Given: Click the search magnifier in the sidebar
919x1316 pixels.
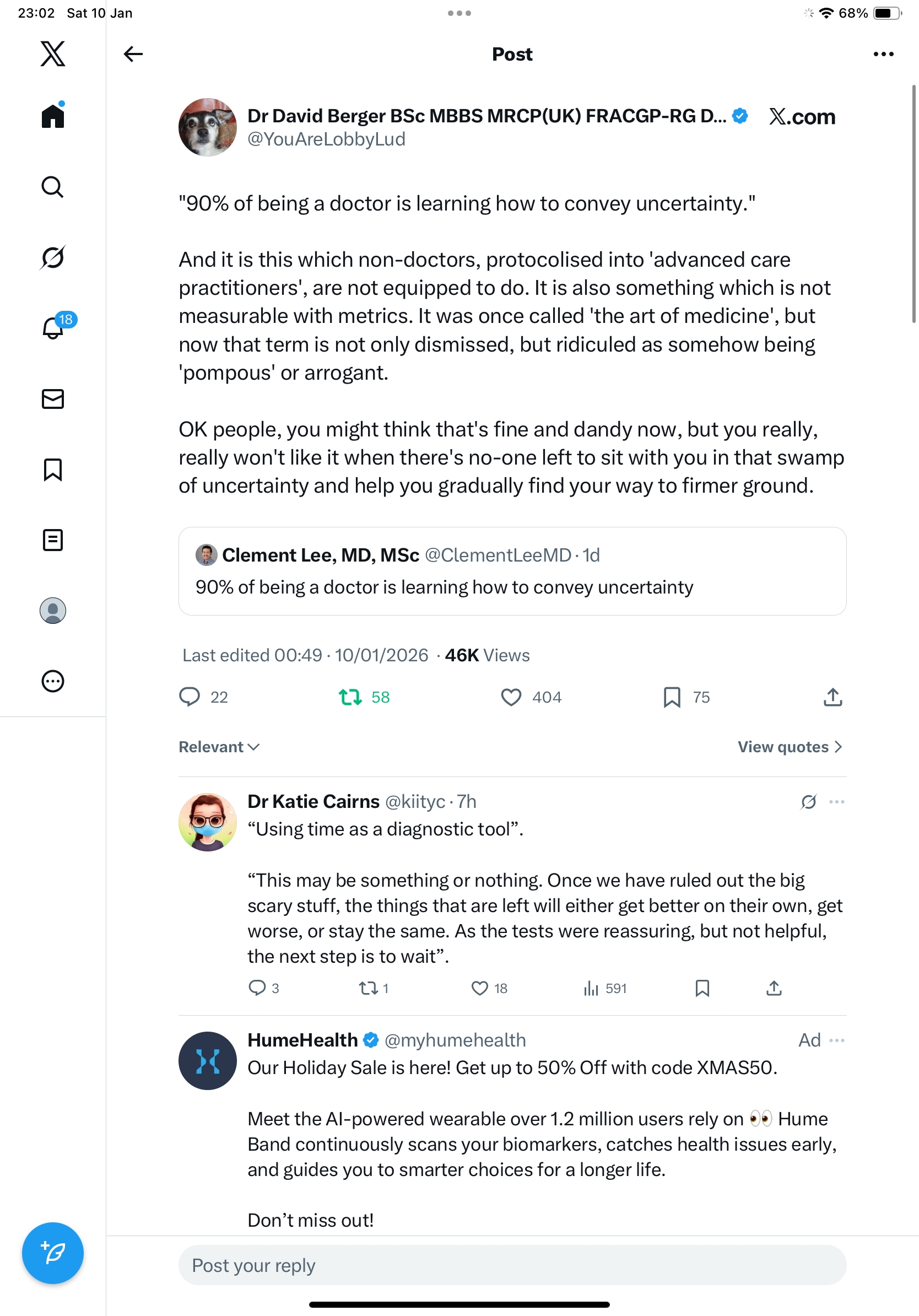Looking at the screenshot, I should click(x=53, y=187).
